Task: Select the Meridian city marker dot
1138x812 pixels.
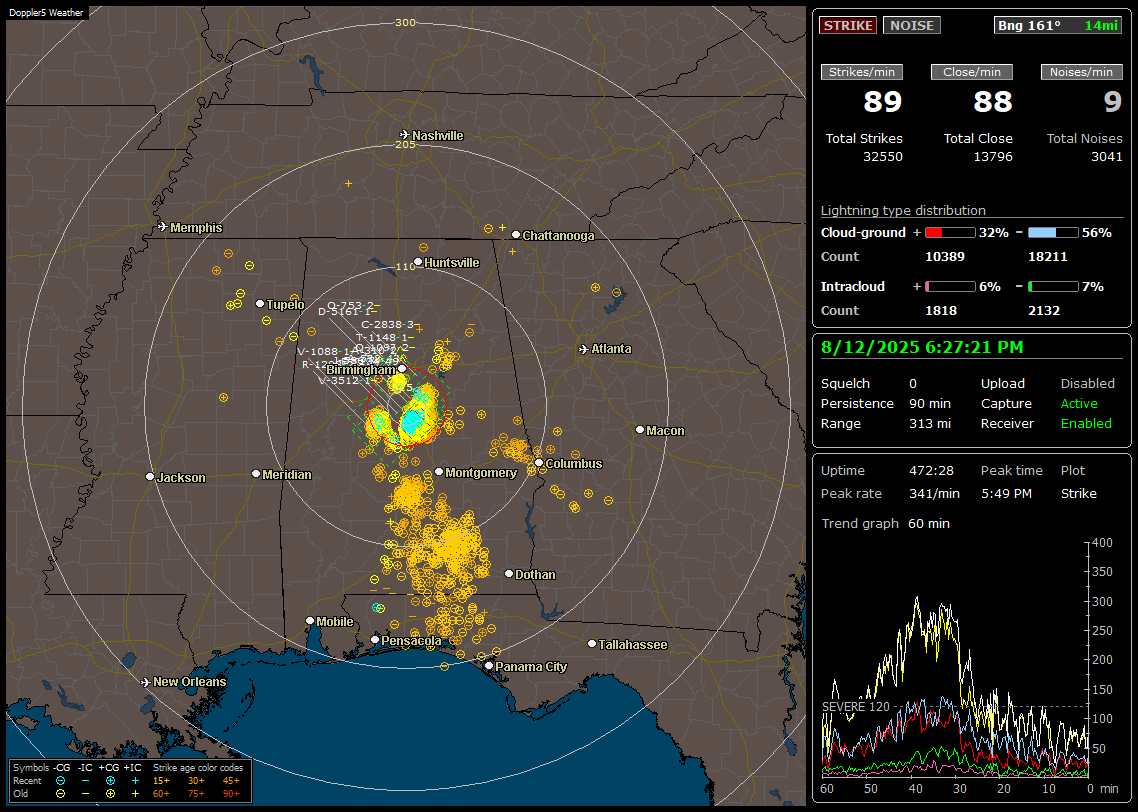Action: pos(256,474)
